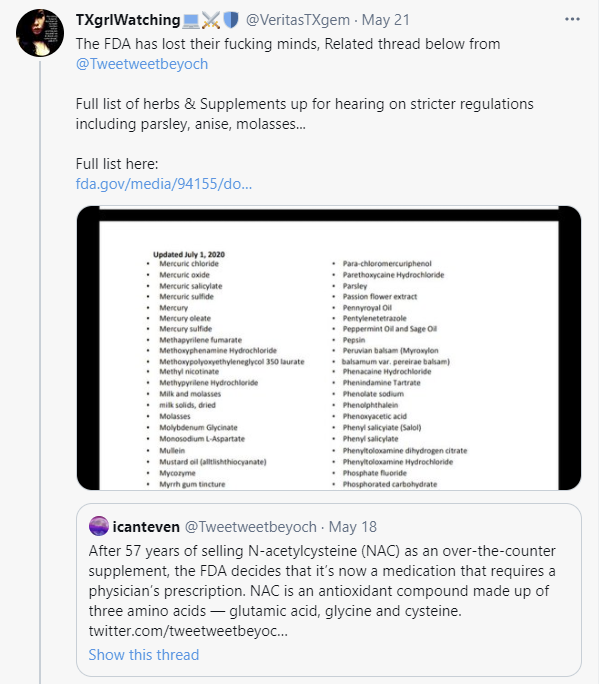Image resolution: width=601 pixels, height=684 pixels.
Task: Open the May 21 tweet timestamp
Action: [x=386, y=20]
